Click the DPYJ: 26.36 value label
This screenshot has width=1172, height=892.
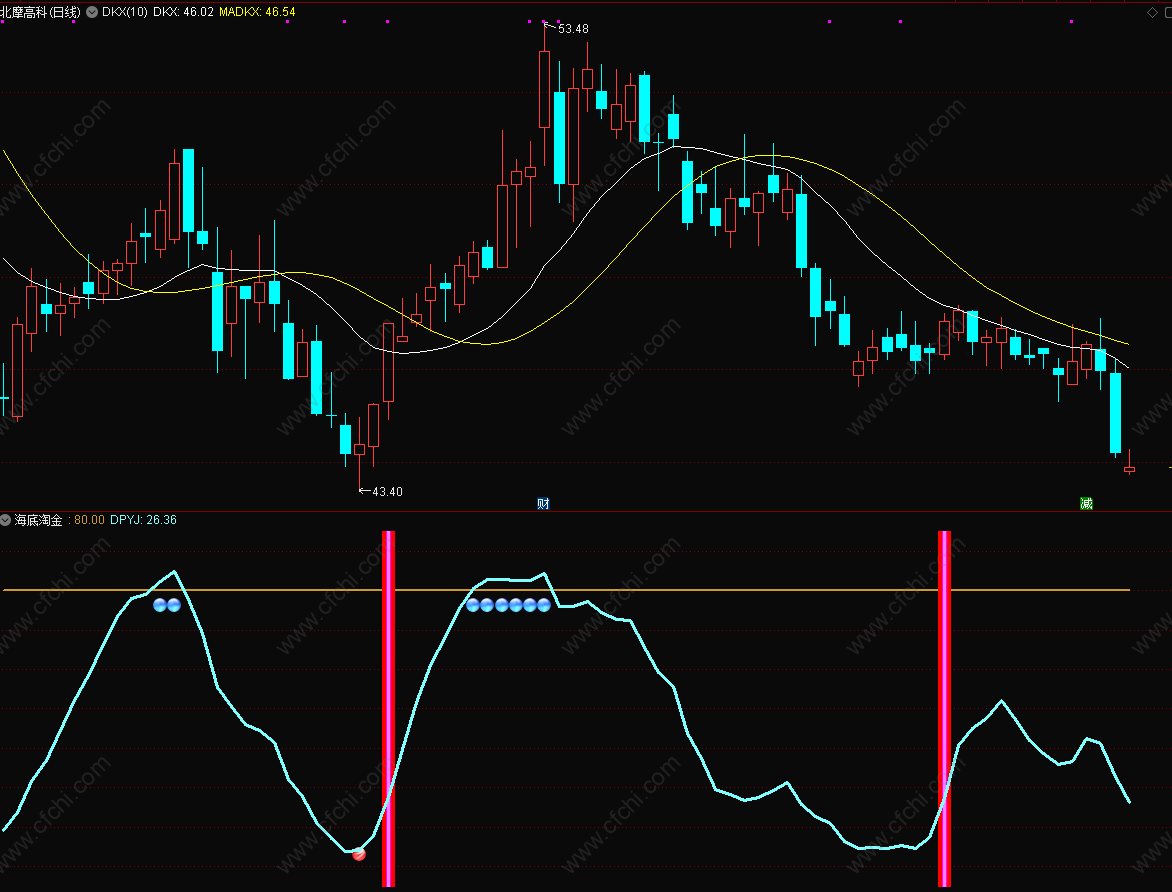point(144,520)
